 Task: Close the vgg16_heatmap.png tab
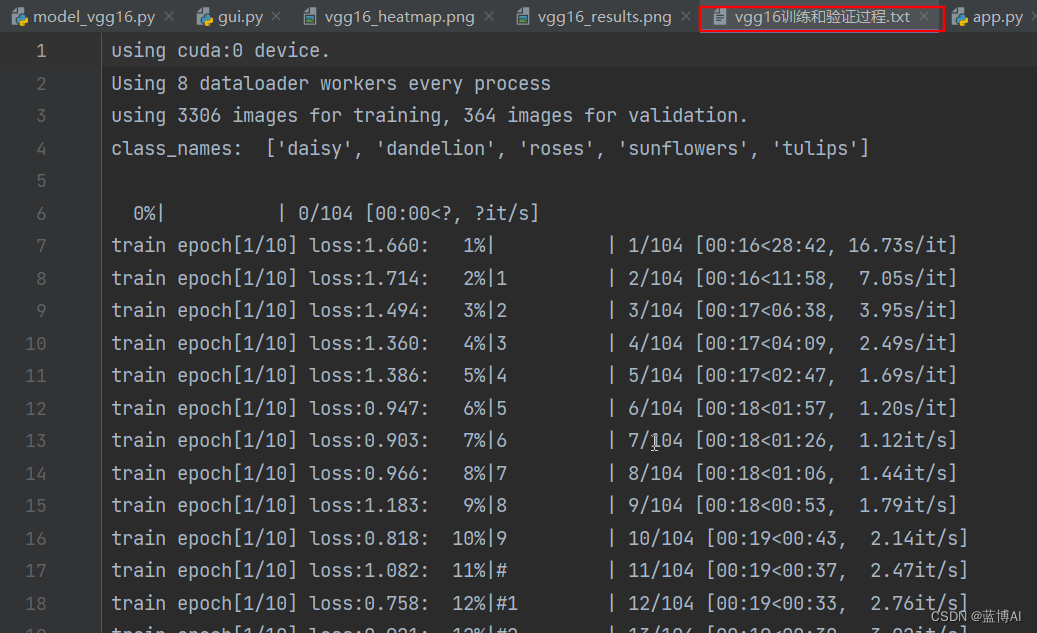click(489, 16)
